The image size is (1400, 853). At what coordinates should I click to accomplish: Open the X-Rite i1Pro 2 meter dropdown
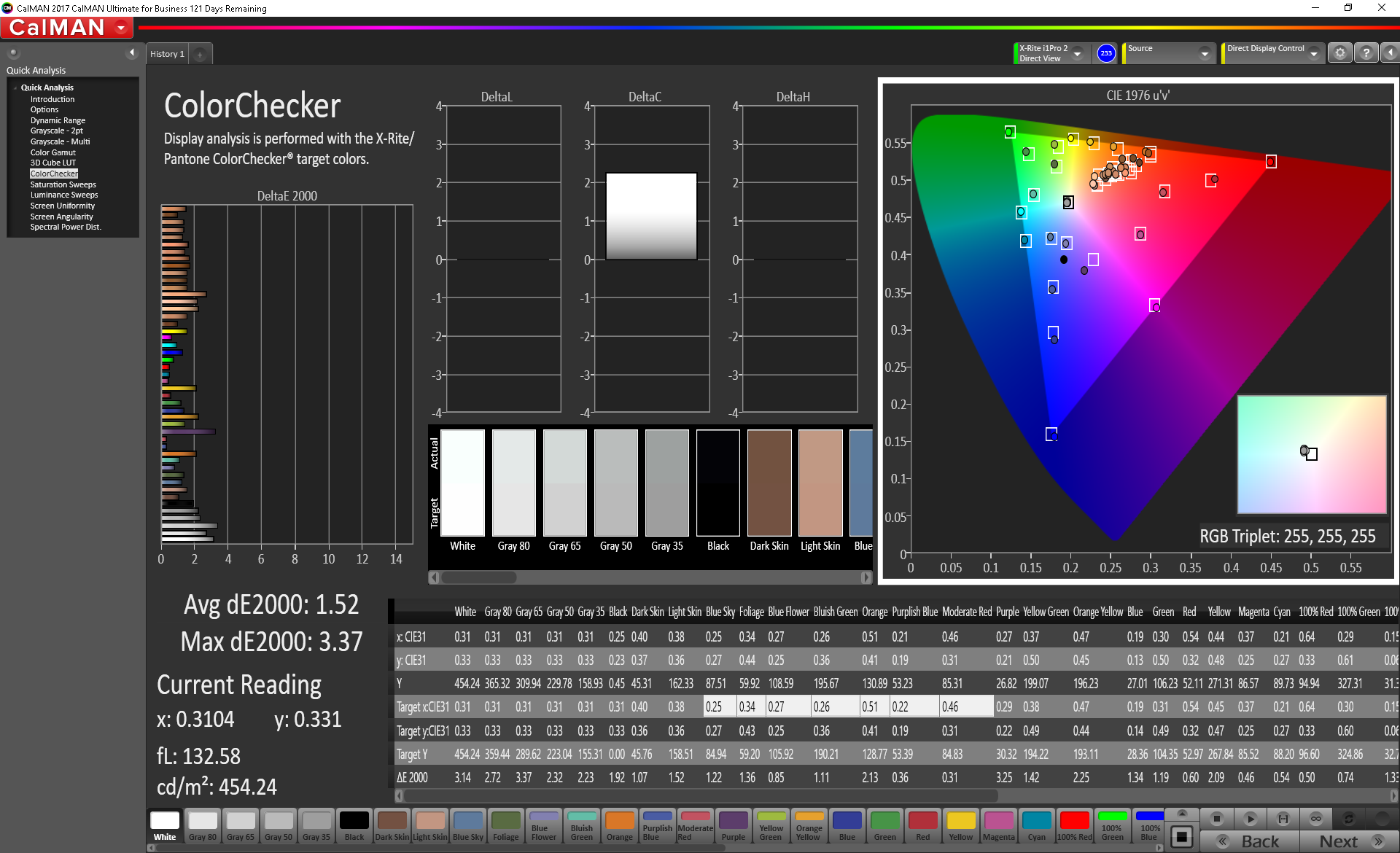1077,54
